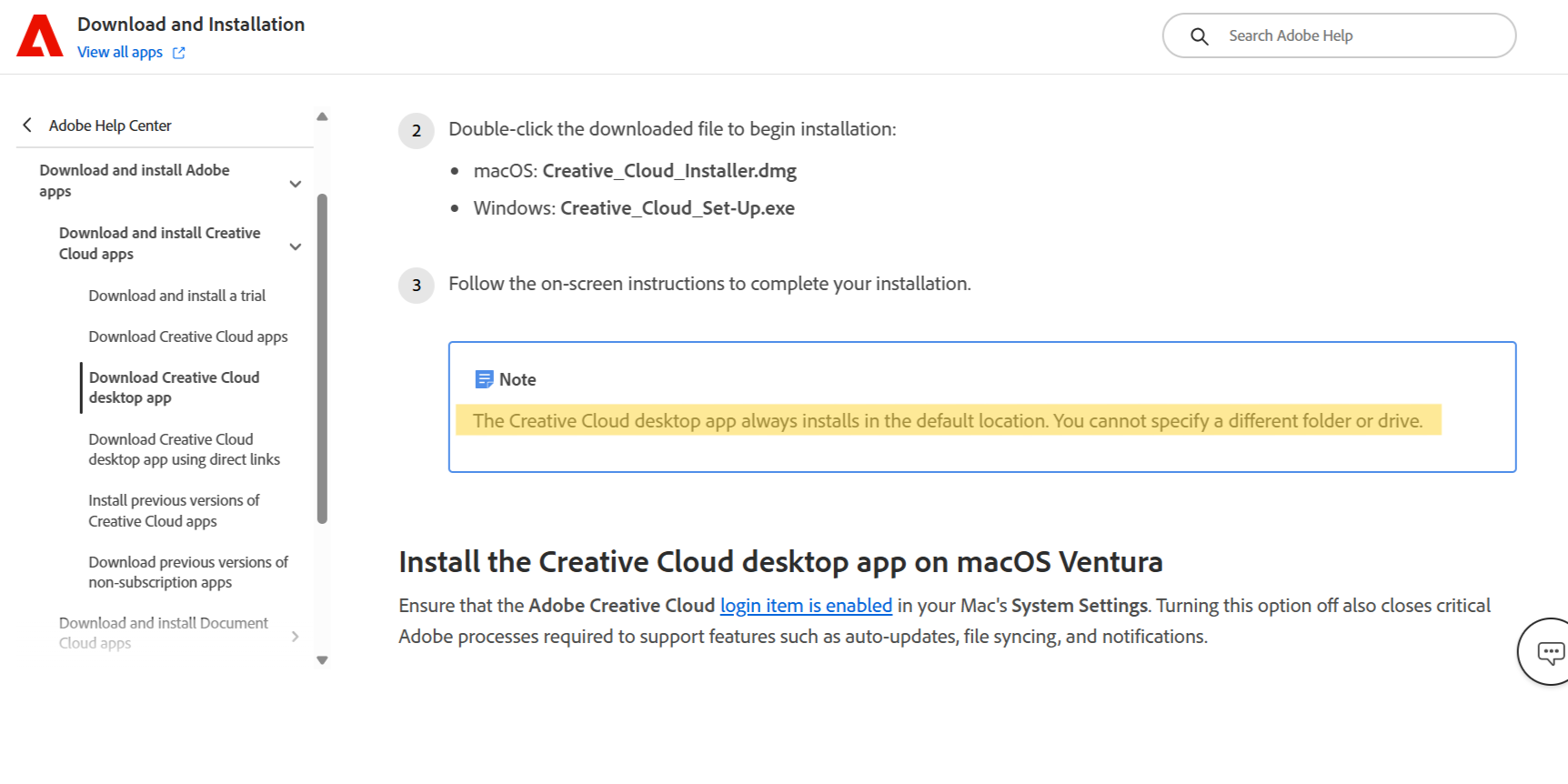Click the macOS Ventura install heading
Viewport: 1568px width, 784px height.
point(780,562)
